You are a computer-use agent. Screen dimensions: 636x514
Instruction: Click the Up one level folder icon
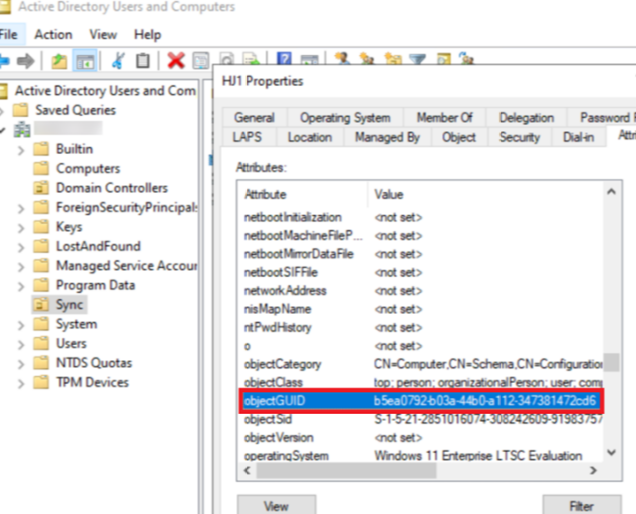[x=60, y=61]
